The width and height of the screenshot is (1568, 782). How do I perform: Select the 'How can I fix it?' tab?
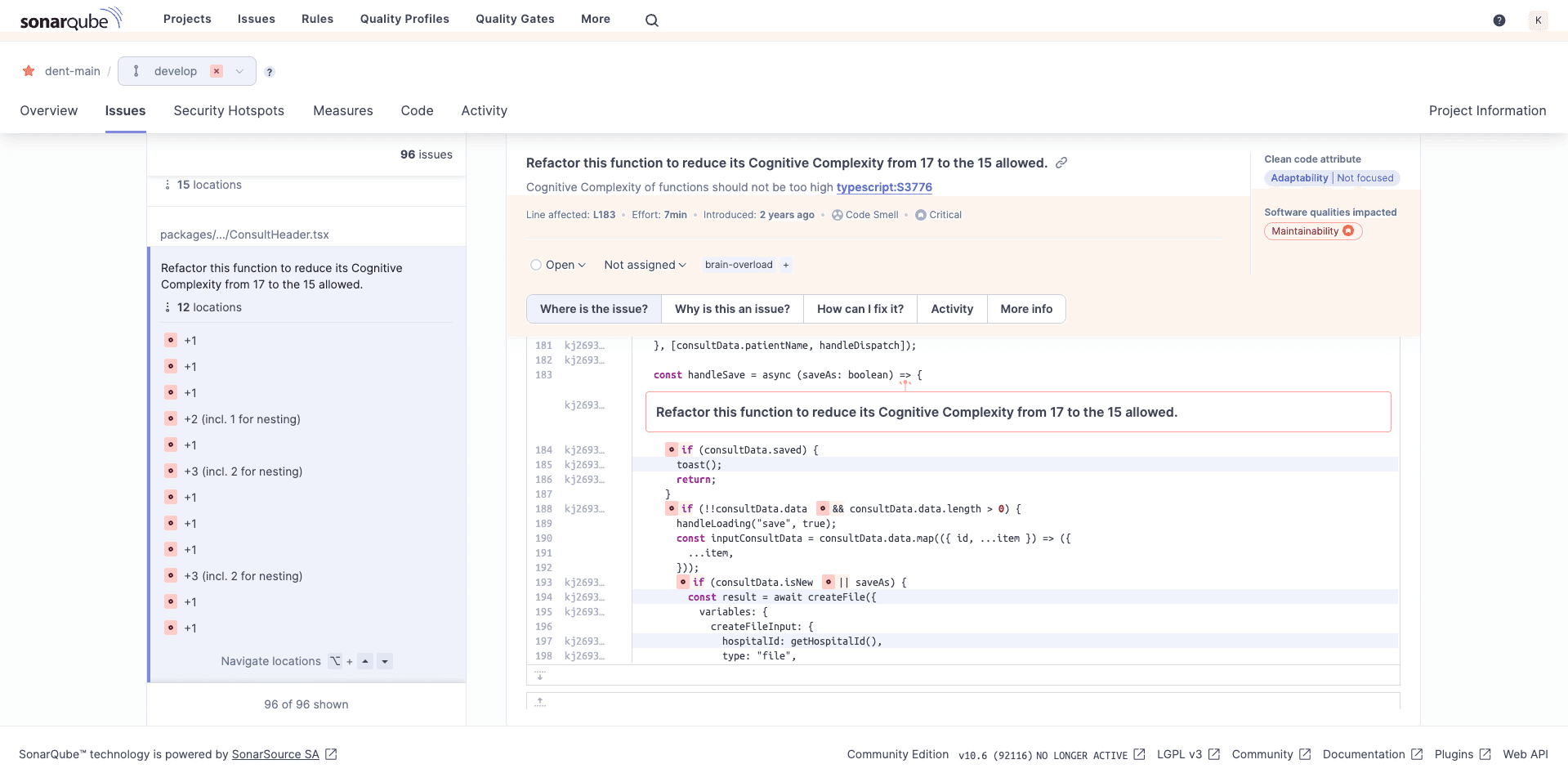point(860,309)
